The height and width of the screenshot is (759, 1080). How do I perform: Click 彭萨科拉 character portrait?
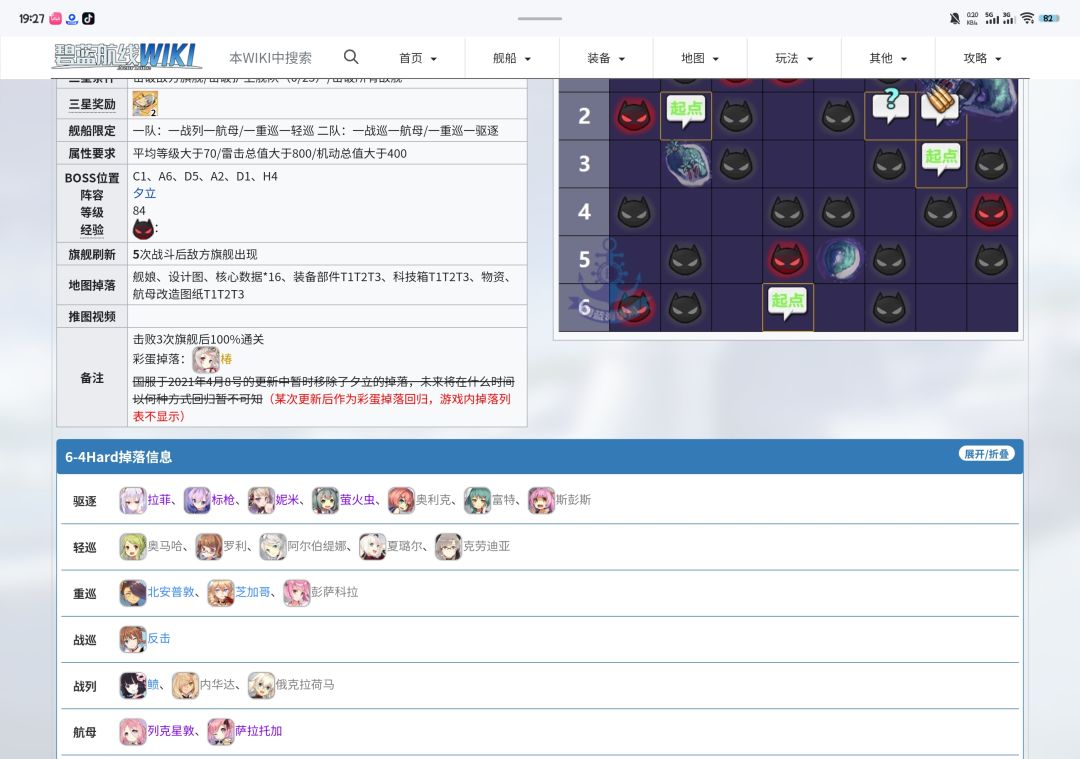click(x=297, y=593)
